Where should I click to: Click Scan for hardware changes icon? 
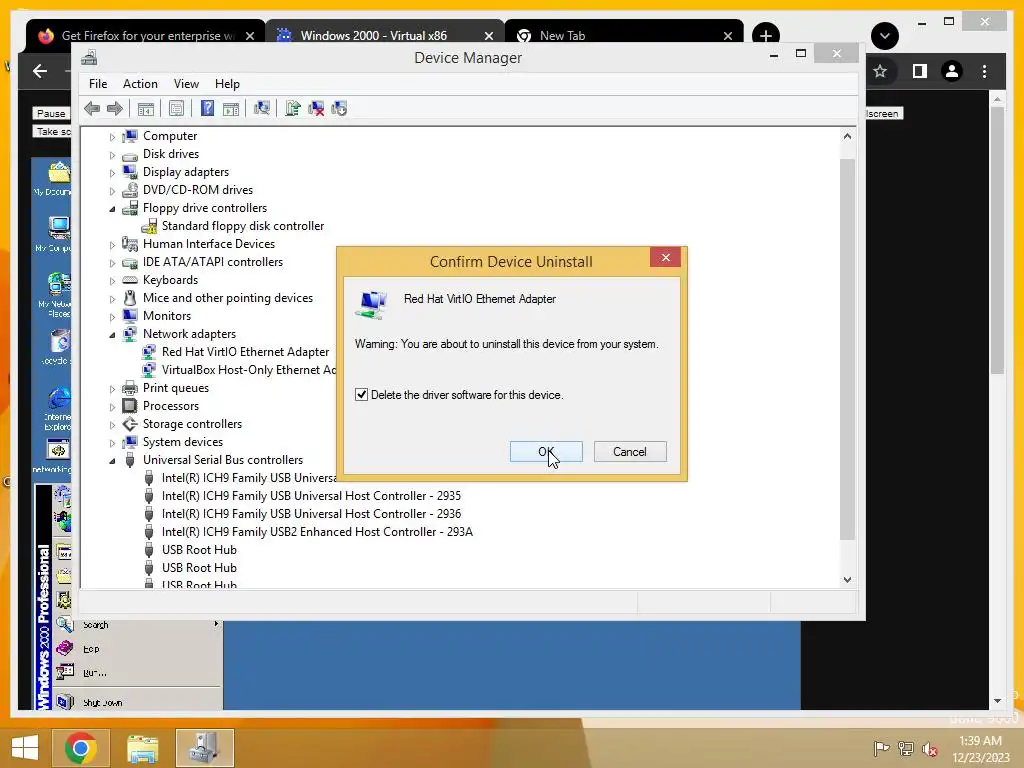coord(262,108)
